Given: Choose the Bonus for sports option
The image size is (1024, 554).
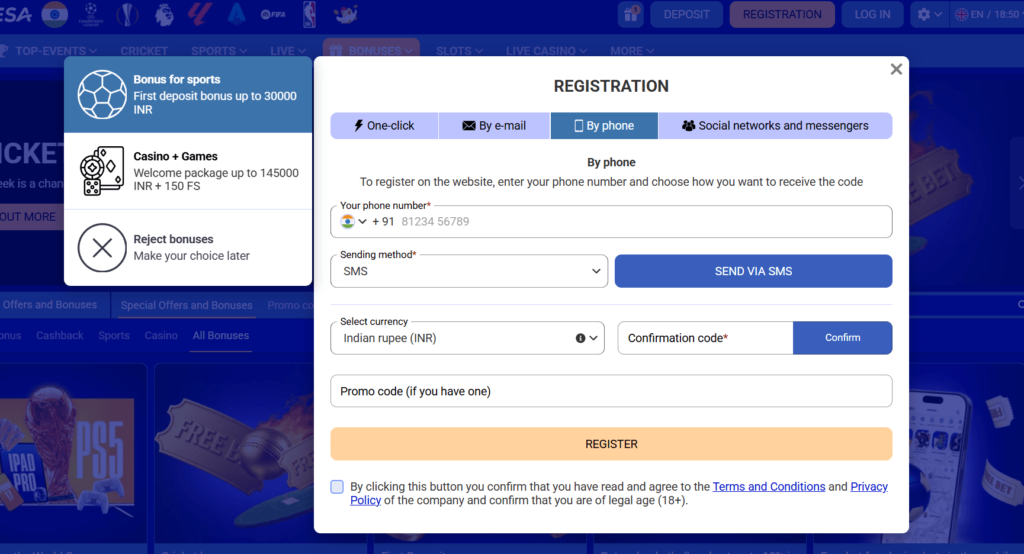Looking at the screenshot, I should click(x=188, y=95).
